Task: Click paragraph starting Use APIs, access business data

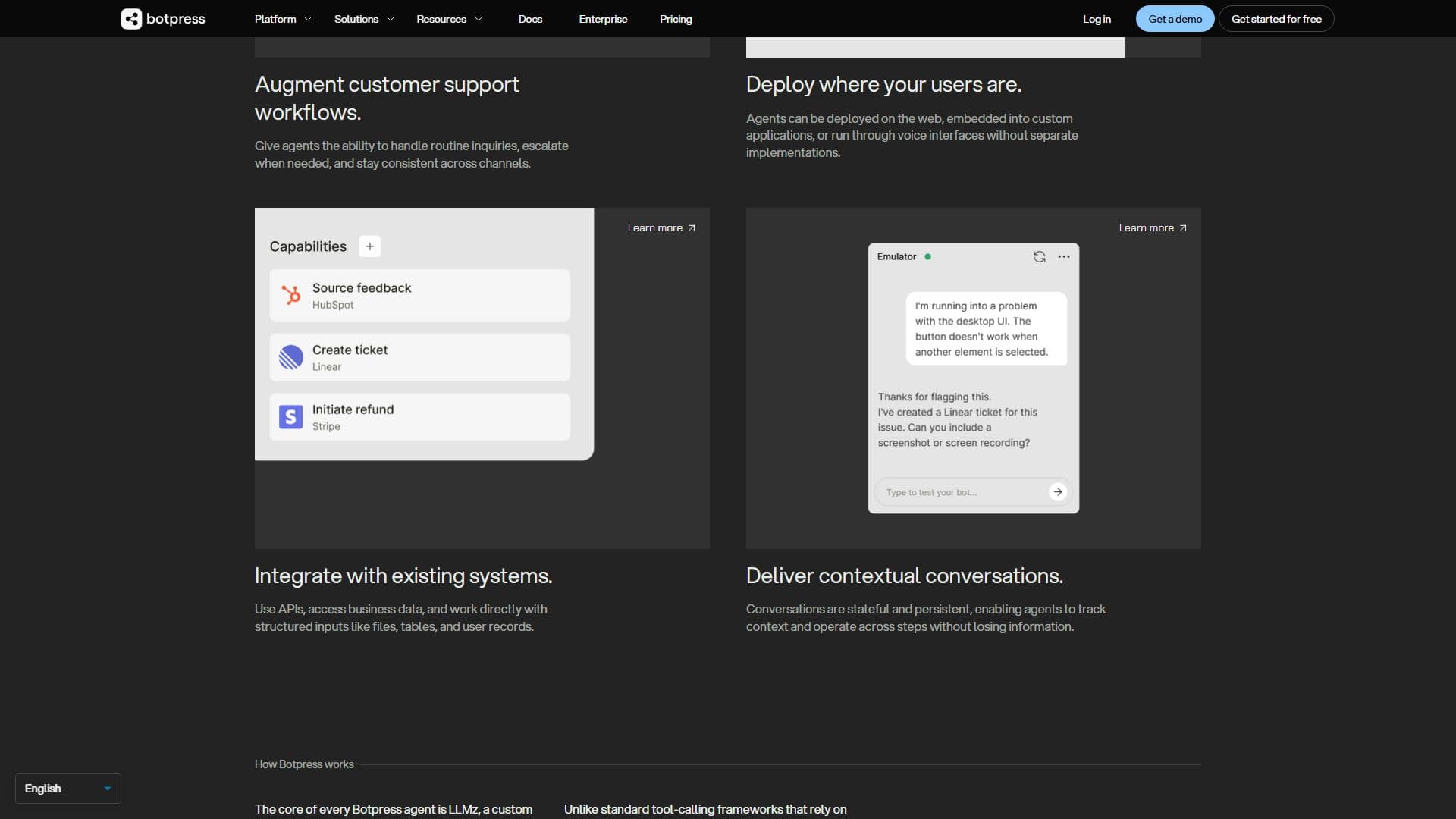Action: pyautogui.click(x=401, y=618)
